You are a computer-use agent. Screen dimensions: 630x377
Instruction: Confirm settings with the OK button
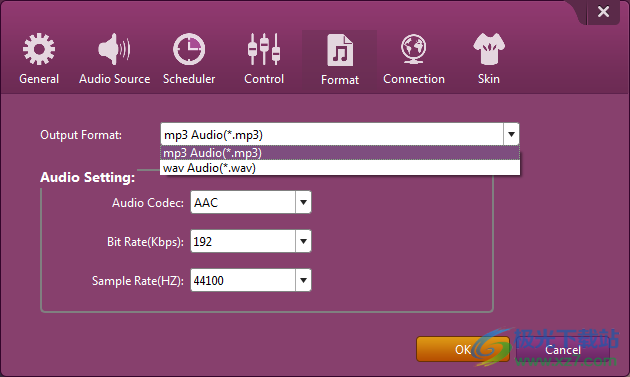(463, 349)
